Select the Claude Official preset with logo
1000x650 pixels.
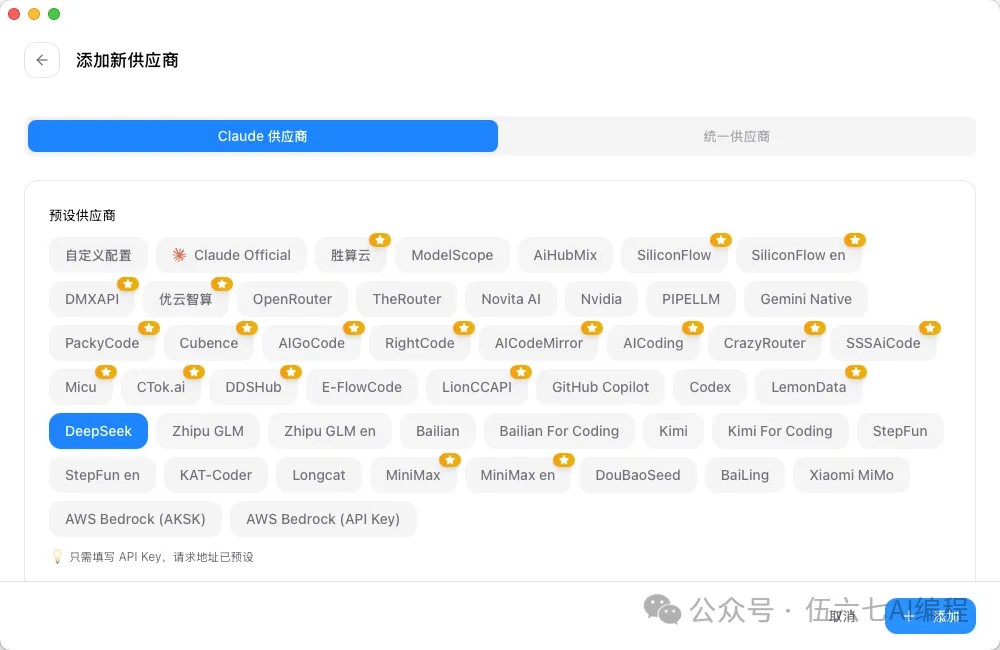point(231,255)
